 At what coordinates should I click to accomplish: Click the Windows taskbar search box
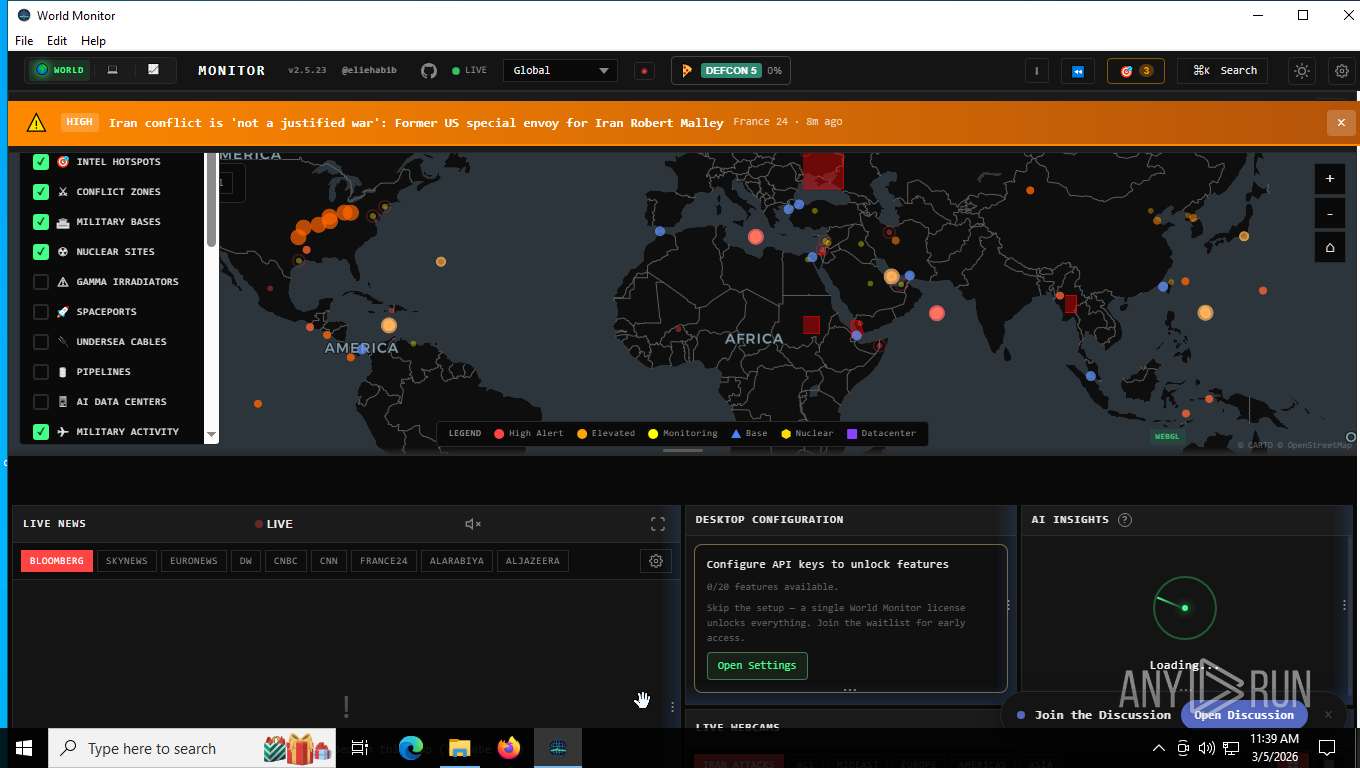click(x=190, y=748)
